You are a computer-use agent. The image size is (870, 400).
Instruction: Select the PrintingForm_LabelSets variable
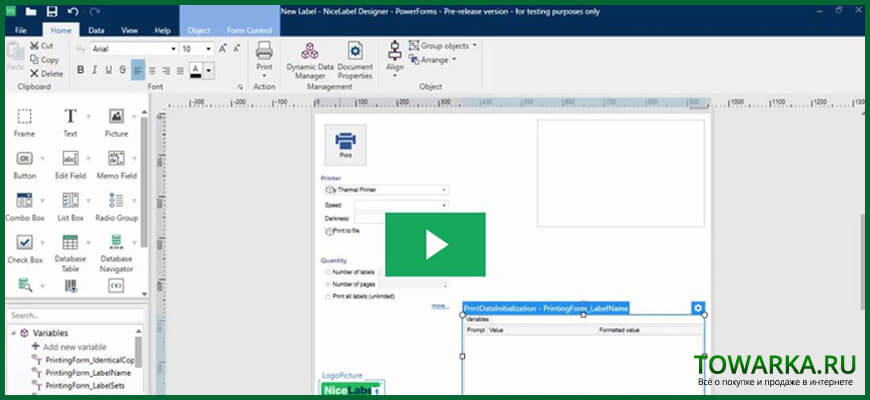(x=84, y=385)
